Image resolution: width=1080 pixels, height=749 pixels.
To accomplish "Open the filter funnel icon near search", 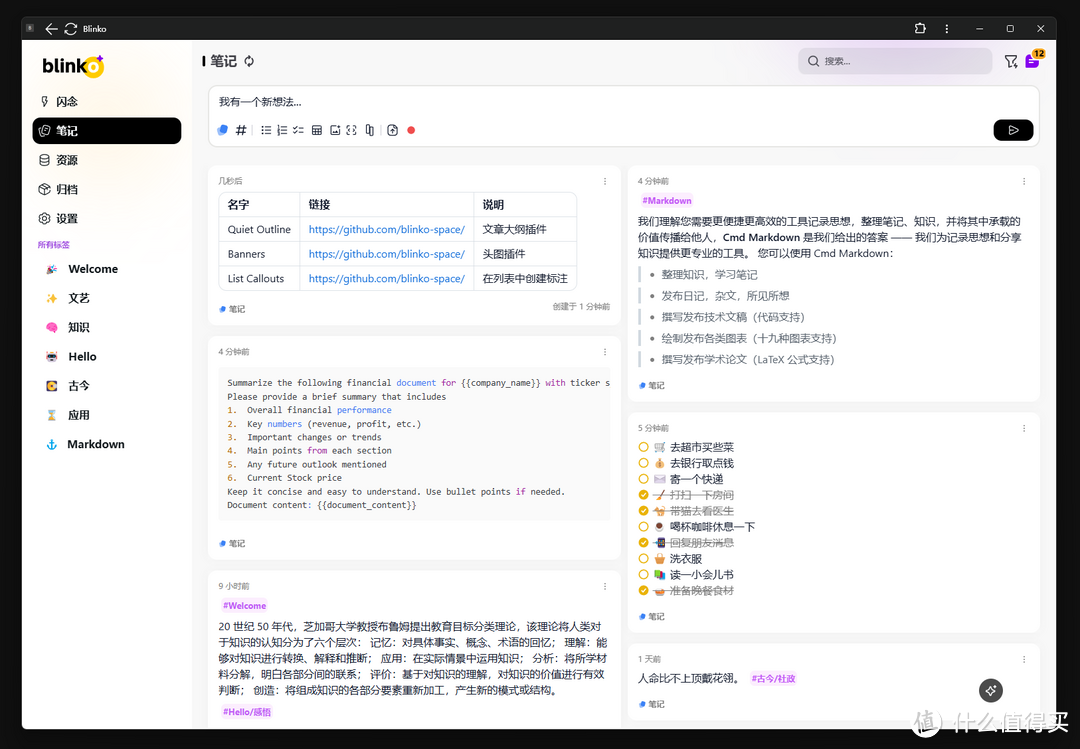I will [x=1010, y=62].
